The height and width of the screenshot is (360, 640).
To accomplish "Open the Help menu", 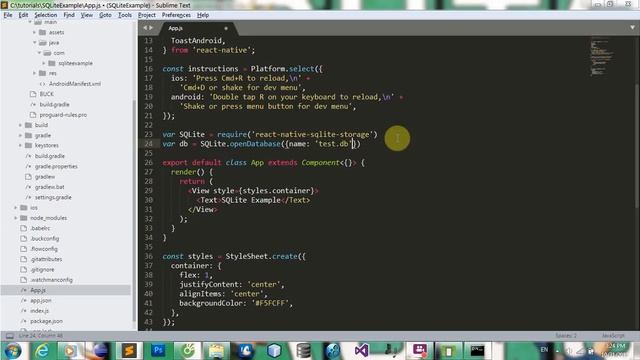I will (x=203, y=15).
